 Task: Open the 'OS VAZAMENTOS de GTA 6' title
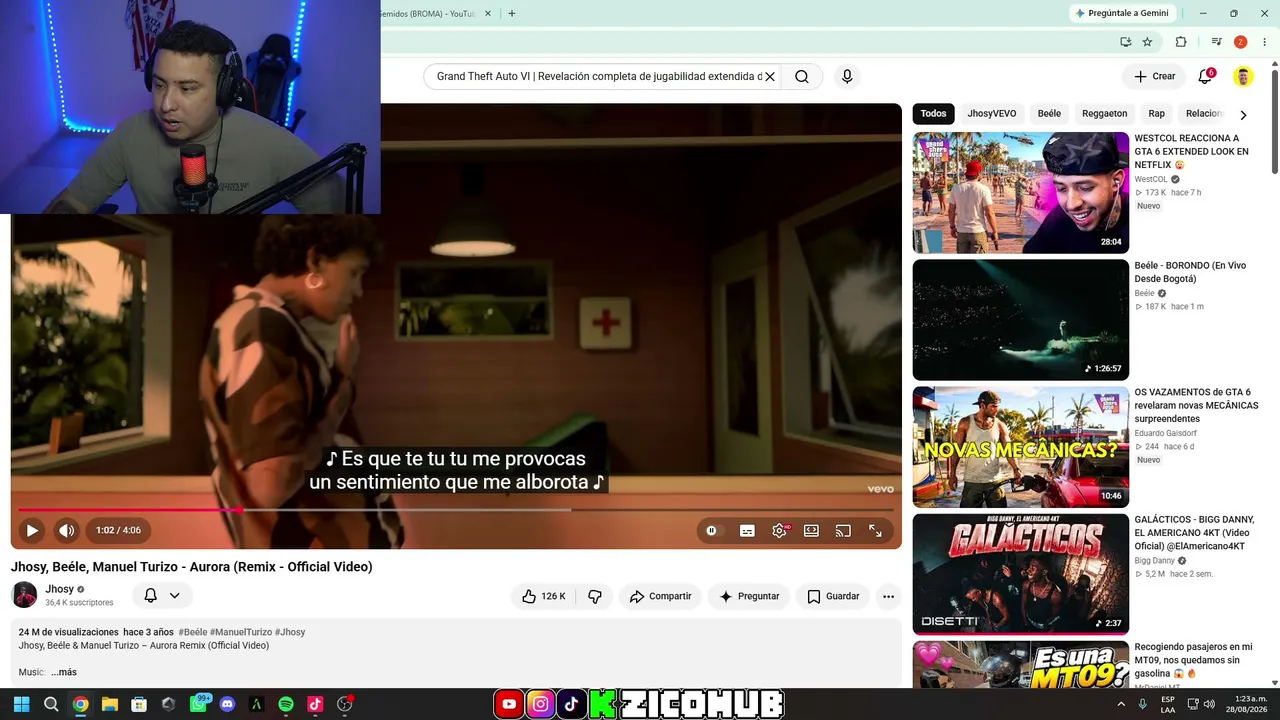pyautogui.click(x=1196, y=405)
